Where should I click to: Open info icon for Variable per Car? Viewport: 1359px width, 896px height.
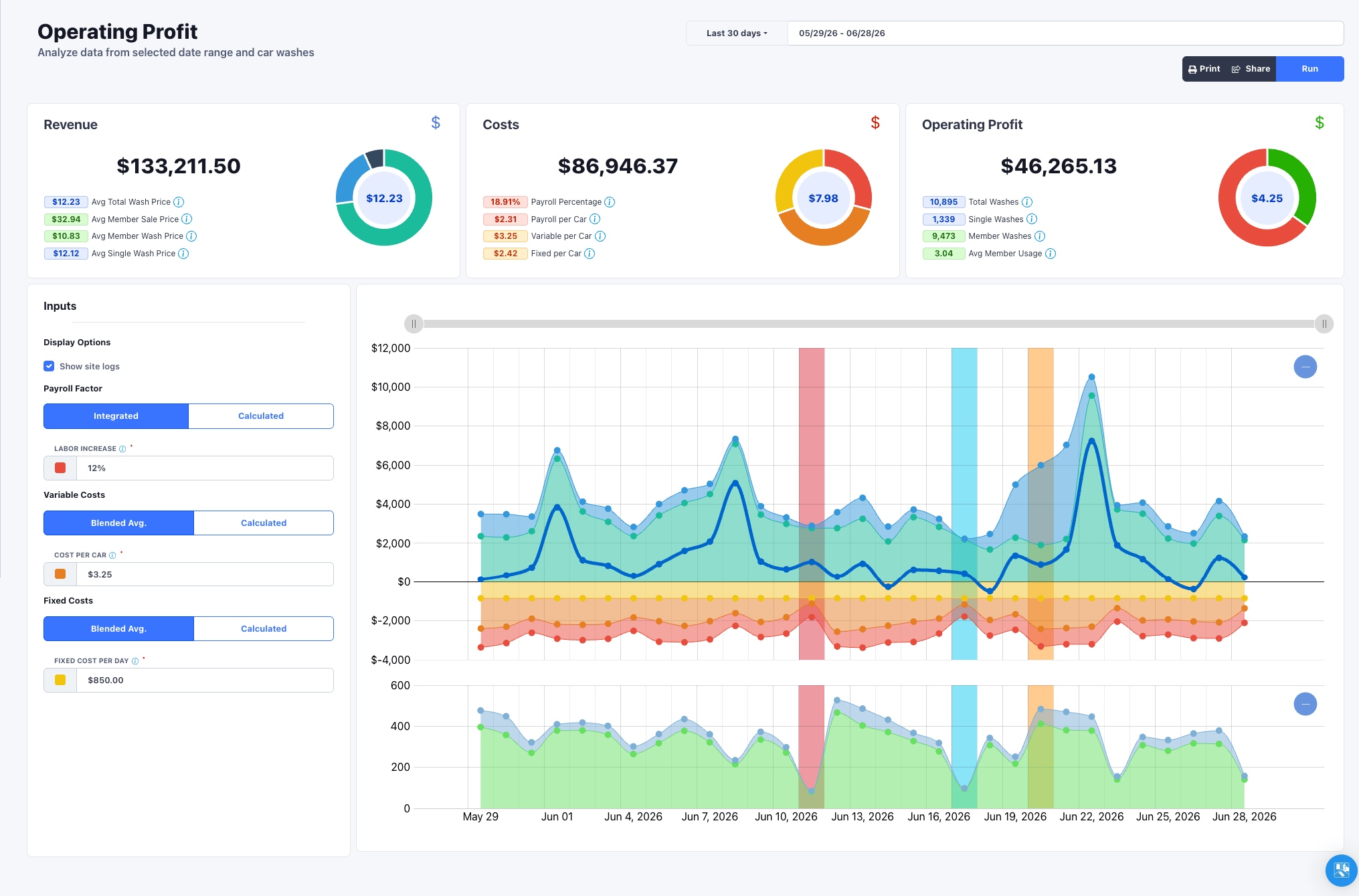pyautogui.click(x=600, y=236)
